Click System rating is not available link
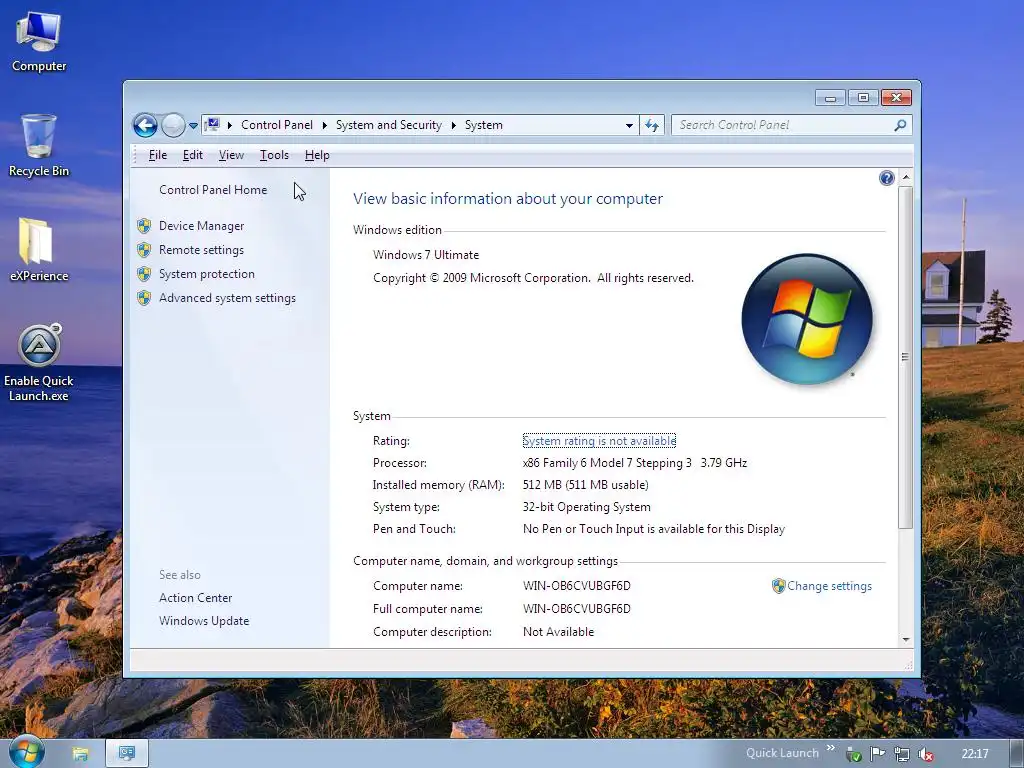Viewport: 1024px width, 768px height. point(599,441)
